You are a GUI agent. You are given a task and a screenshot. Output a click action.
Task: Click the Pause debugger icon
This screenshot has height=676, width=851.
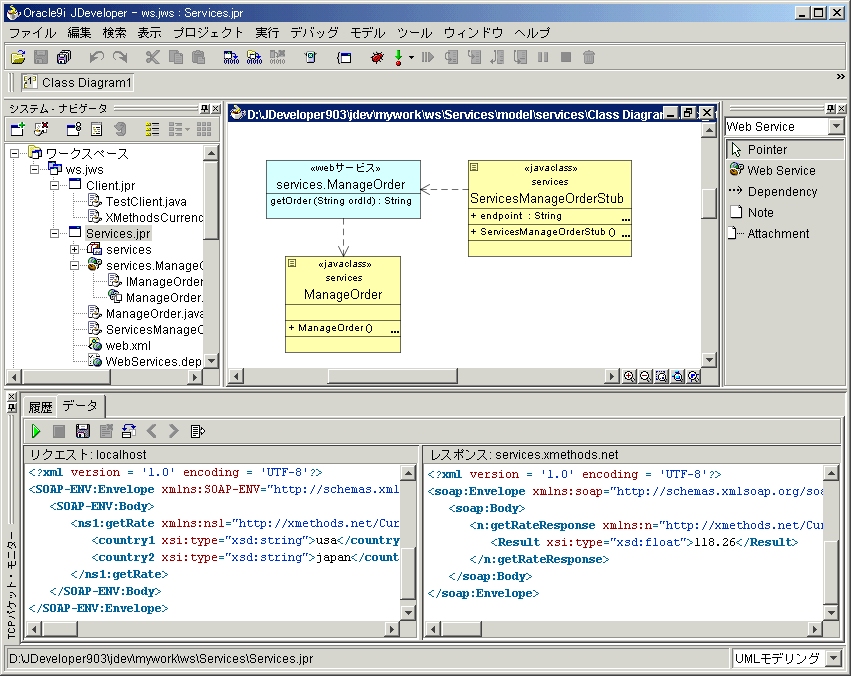click(x=543, y=57)
